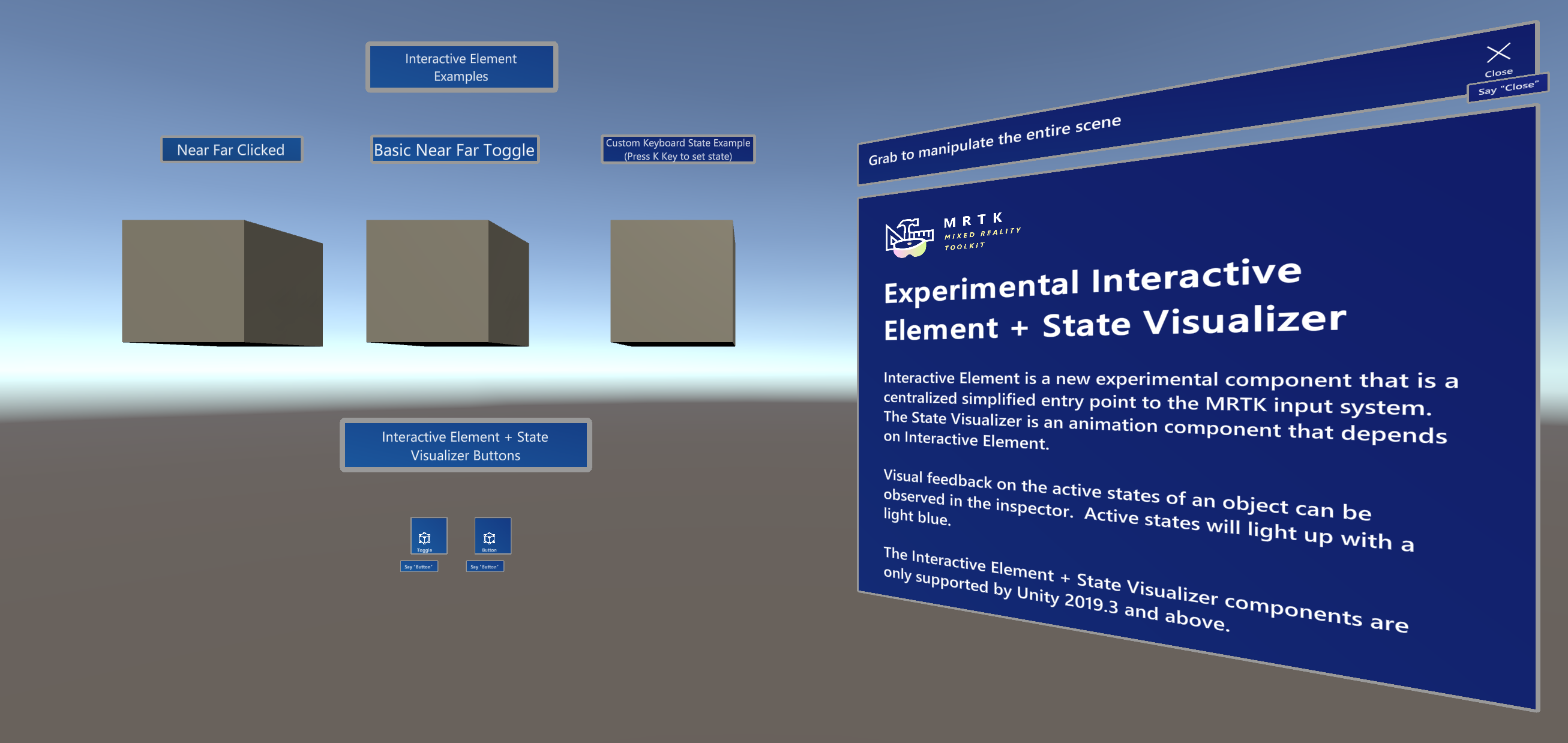Click the Say "Button" label under Button
The width and height of the screenshot is (1568, 743).
(x=484, y=567)
